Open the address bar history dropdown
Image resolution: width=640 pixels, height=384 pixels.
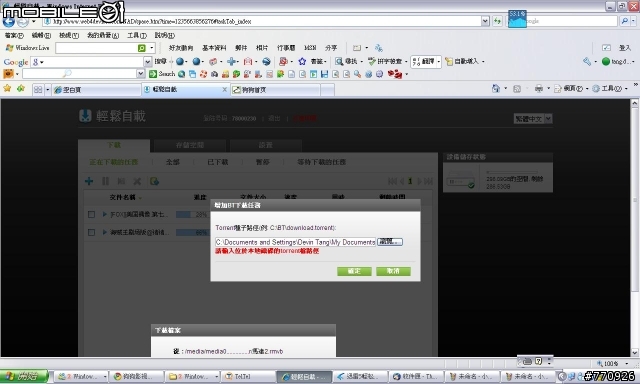click(x=485, y=21)
